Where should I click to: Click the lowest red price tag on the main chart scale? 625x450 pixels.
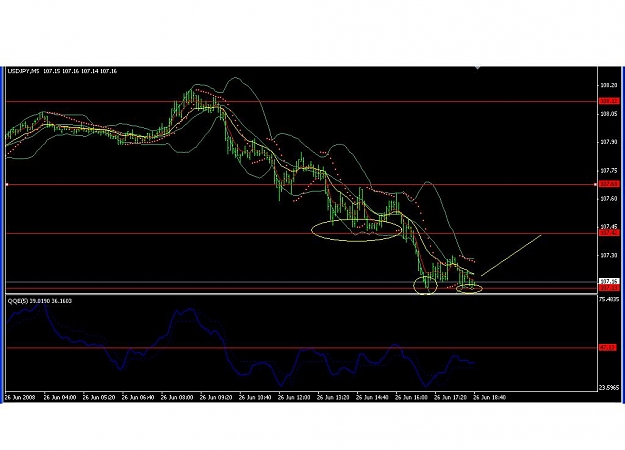[x=609, y=288]
